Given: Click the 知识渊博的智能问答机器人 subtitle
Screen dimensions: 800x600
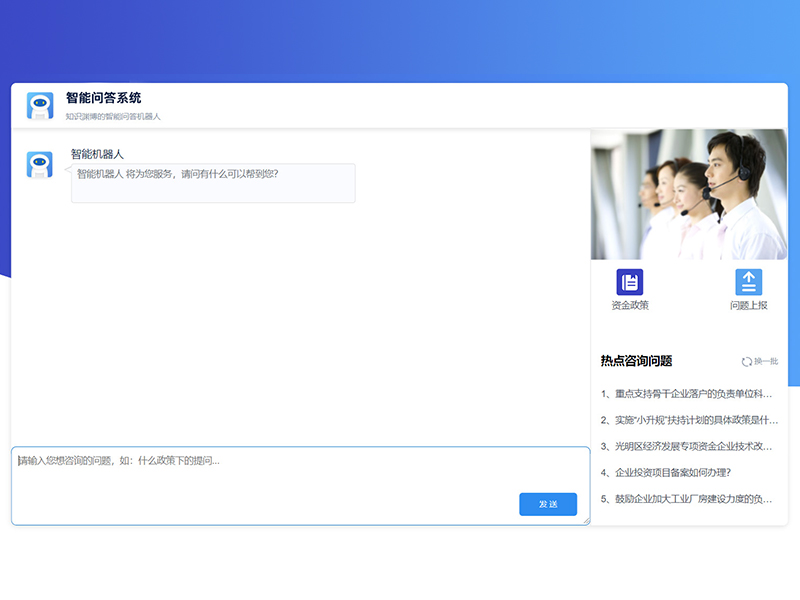Looking at the screenshot, I should pos(113,116).
